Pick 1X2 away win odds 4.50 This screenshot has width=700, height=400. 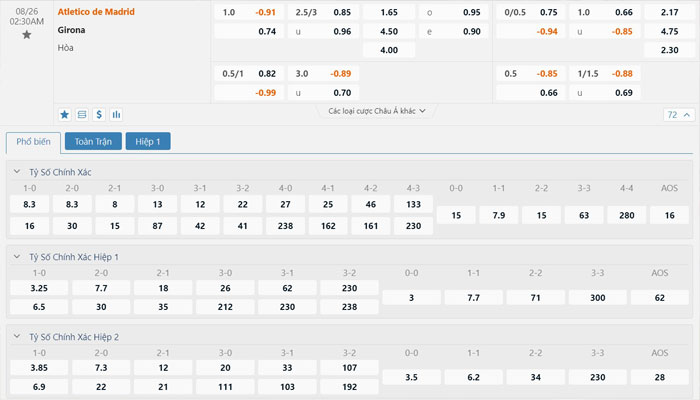389,31
